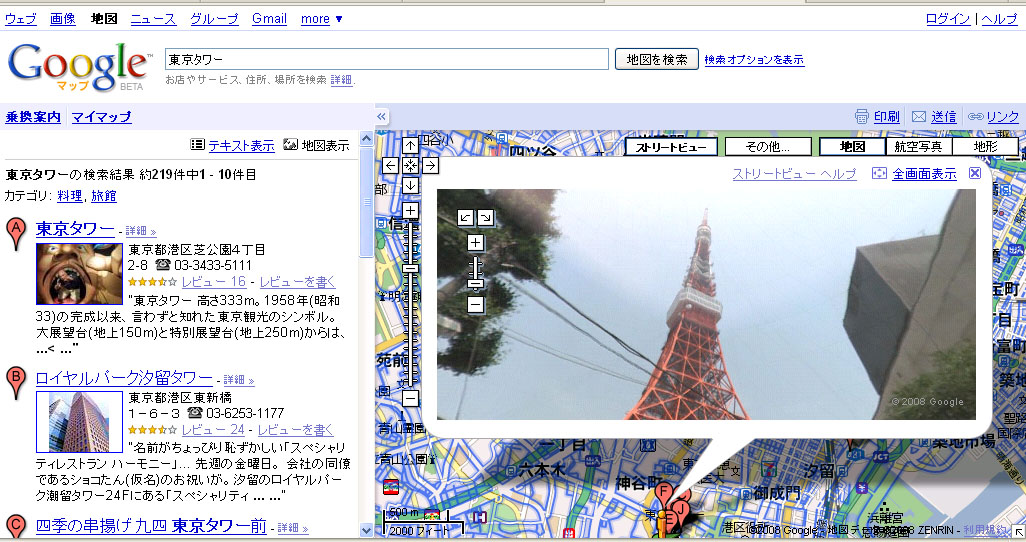Screen dimensions: 1026x542
Task: Click red marker A for 東京タワー
Action: [x=16, y=233]
